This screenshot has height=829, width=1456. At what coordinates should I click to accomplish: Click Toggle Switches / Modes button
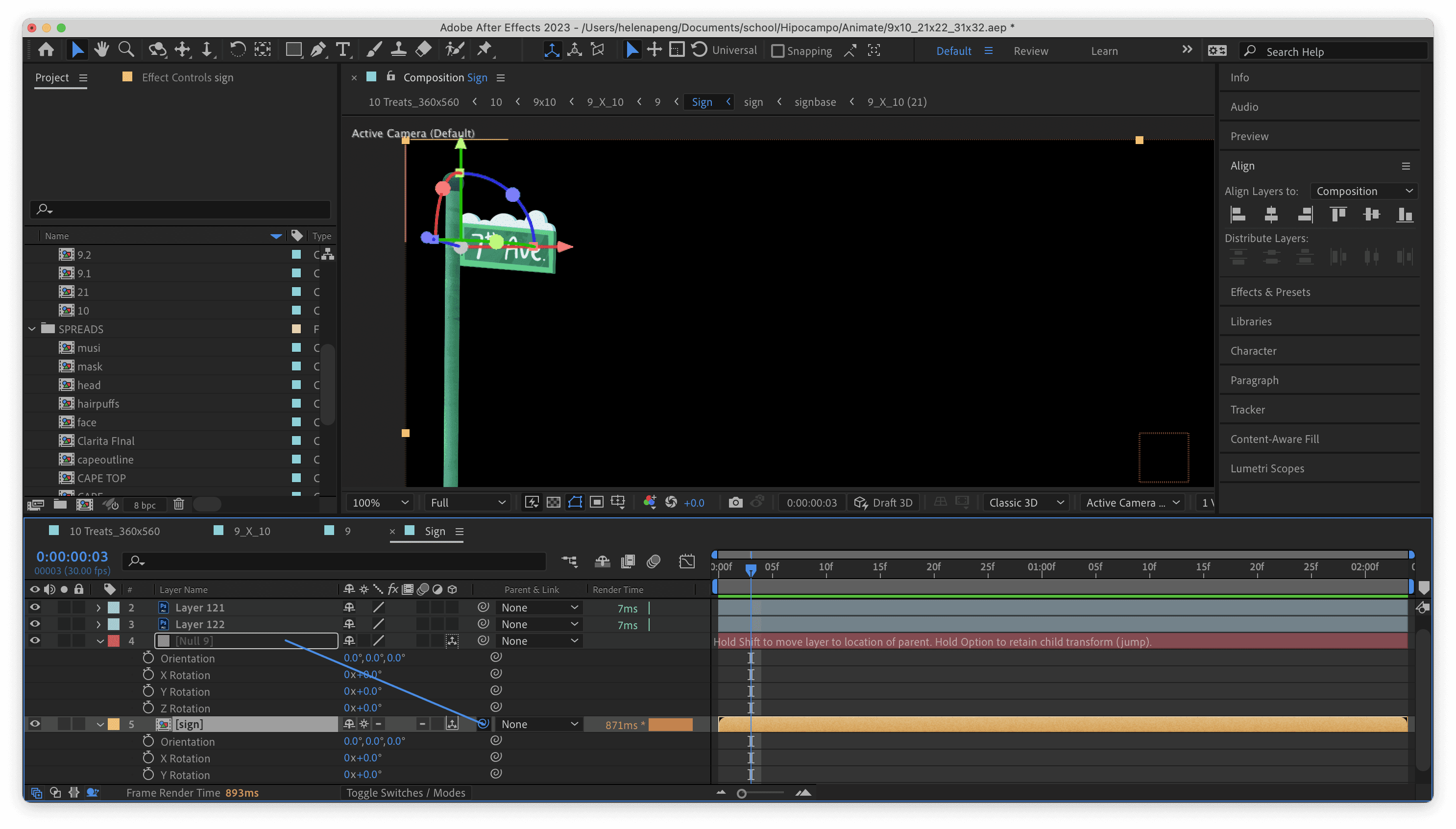pyautogui.click(x=405, y=793)
